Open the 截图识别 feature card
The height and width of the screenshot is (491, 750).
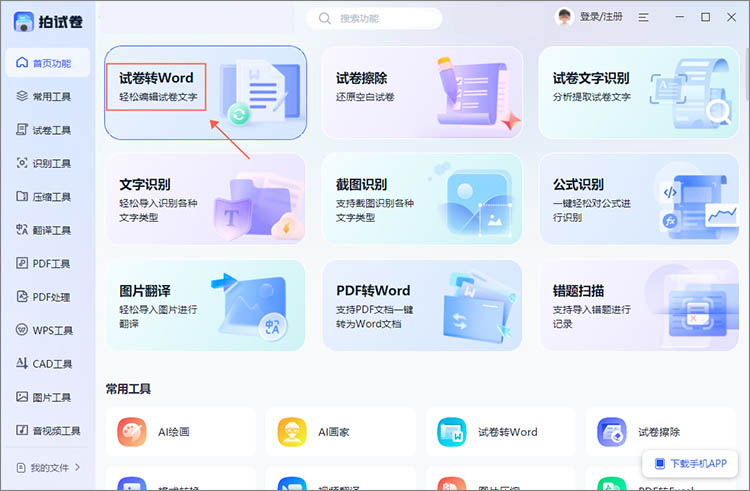coord(422,199)
